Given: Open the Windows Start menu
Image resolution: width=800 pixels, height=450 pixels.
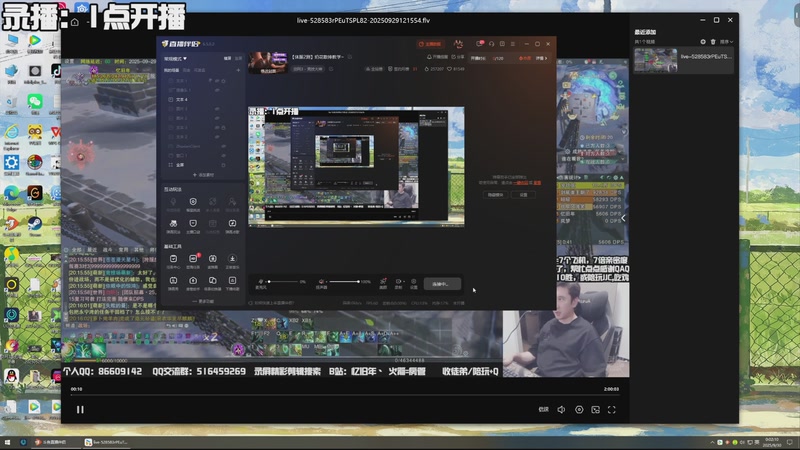Looking at the screenshot, I should pos(7,442).
